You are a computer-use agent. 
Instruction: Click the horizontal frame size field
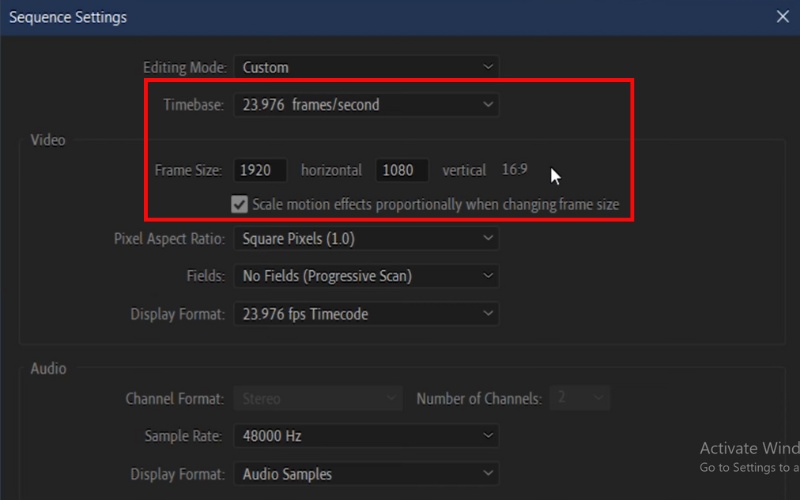click(261, 170)
